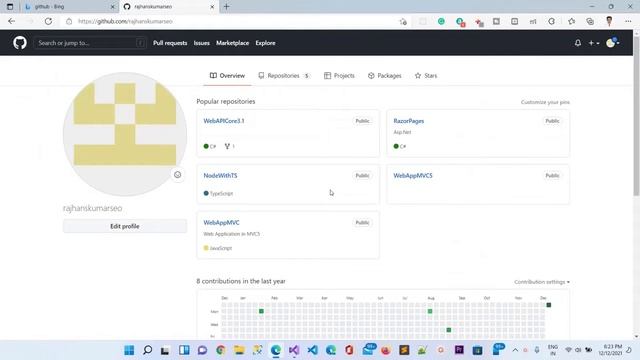Switch to the Projects tab
640x360 pixels.
pos(339,76)
